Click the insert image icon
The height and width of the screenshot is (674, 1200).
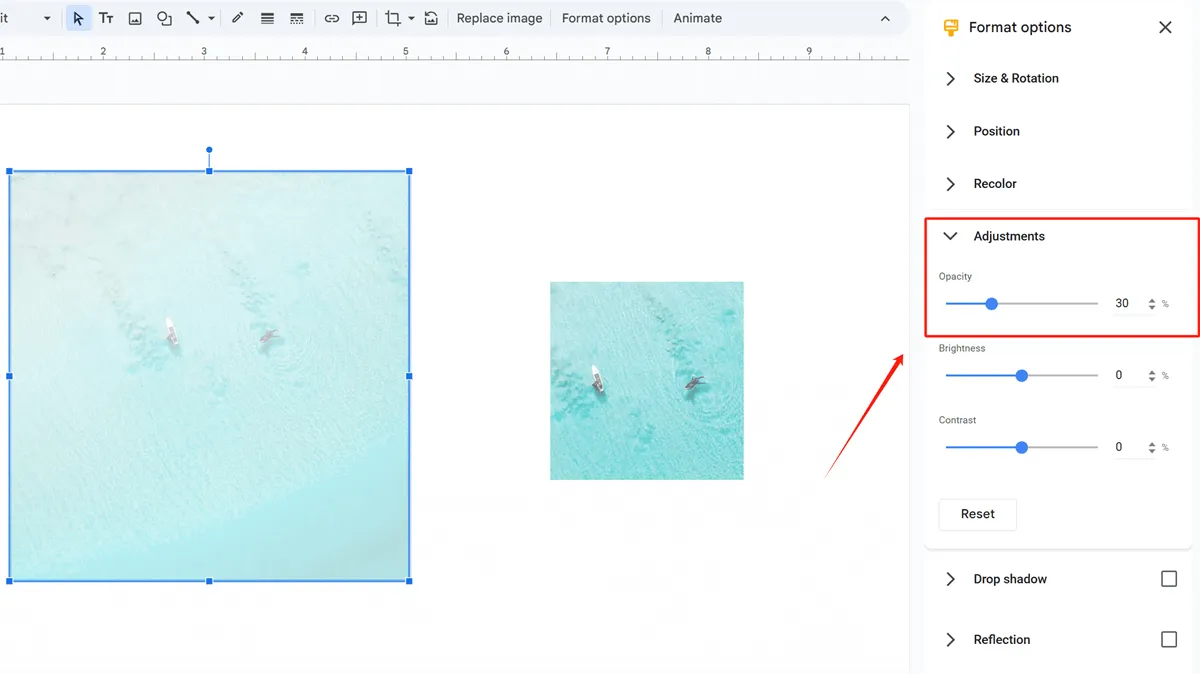(135, 19)
